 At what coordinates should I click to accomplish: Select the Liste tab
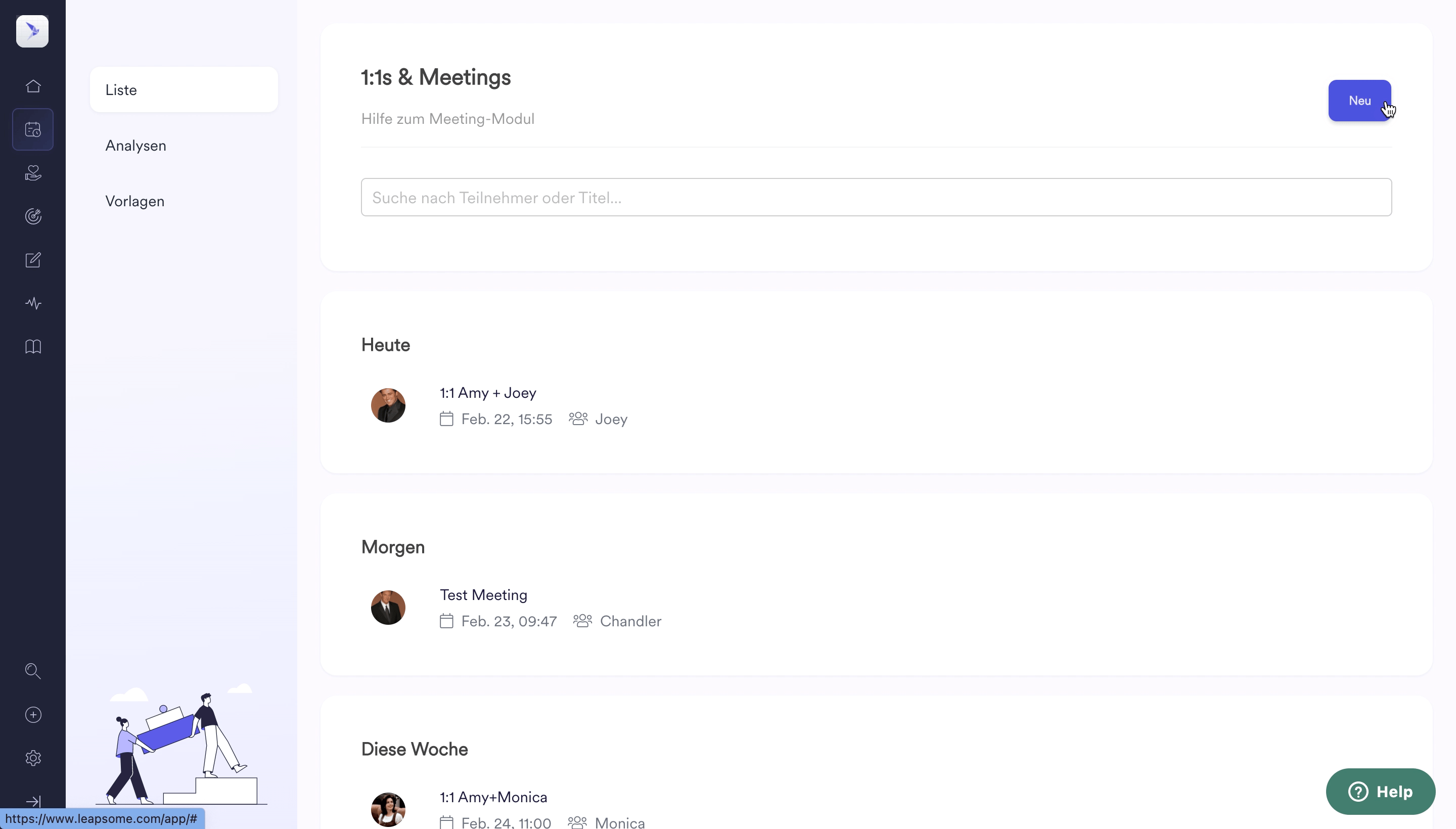pos(184,89)
